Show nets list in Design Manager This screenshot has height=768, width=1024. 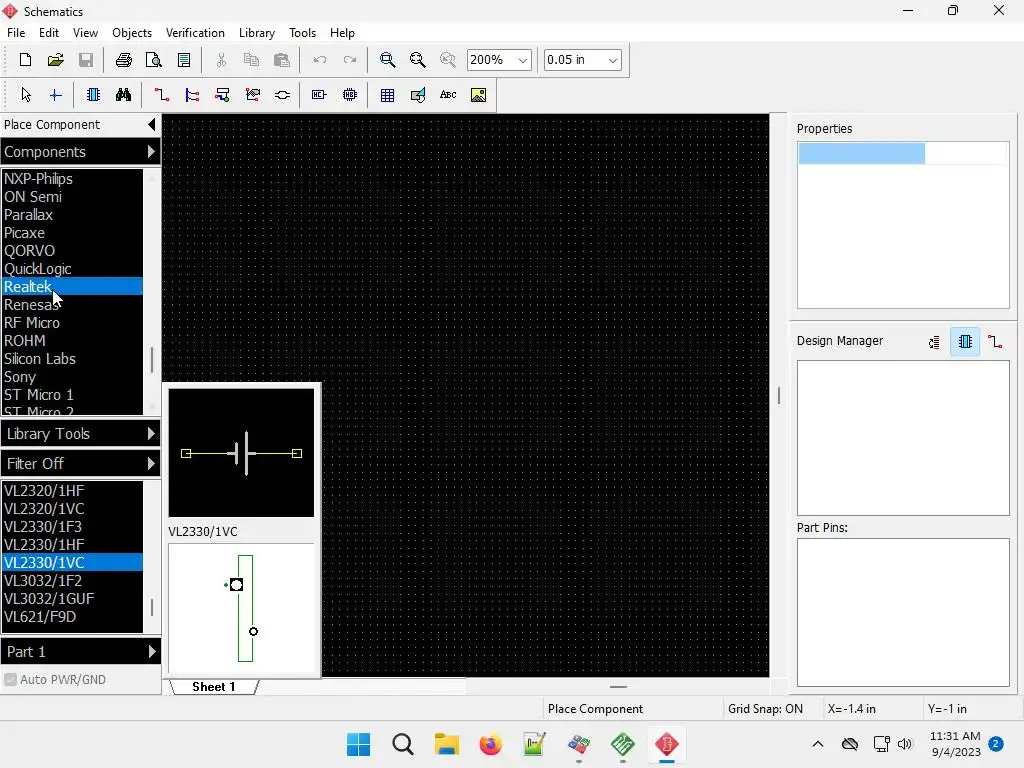coord(995,342)
